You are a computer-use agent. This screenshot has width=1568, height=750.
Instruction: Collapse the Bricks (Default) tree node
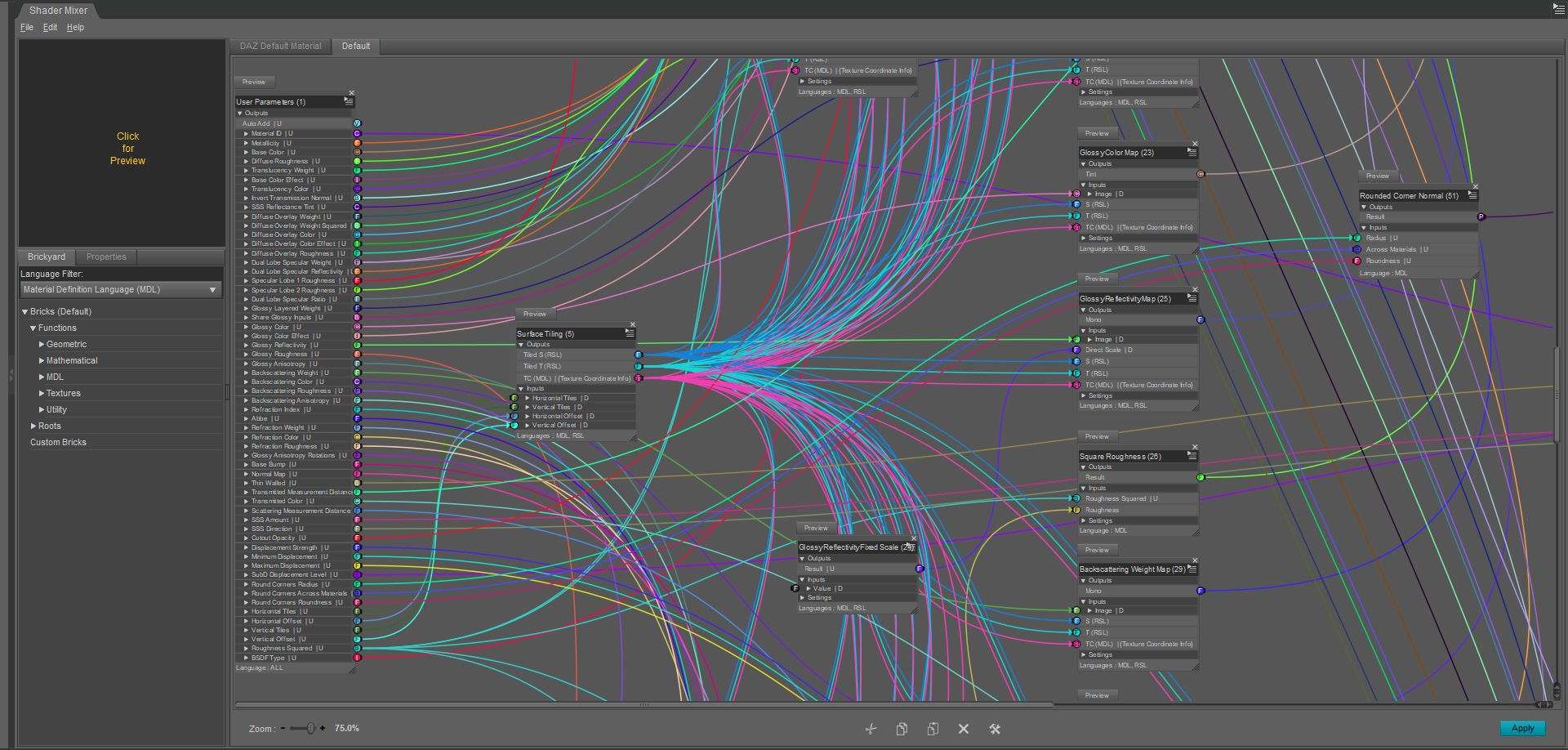point(24,312)
